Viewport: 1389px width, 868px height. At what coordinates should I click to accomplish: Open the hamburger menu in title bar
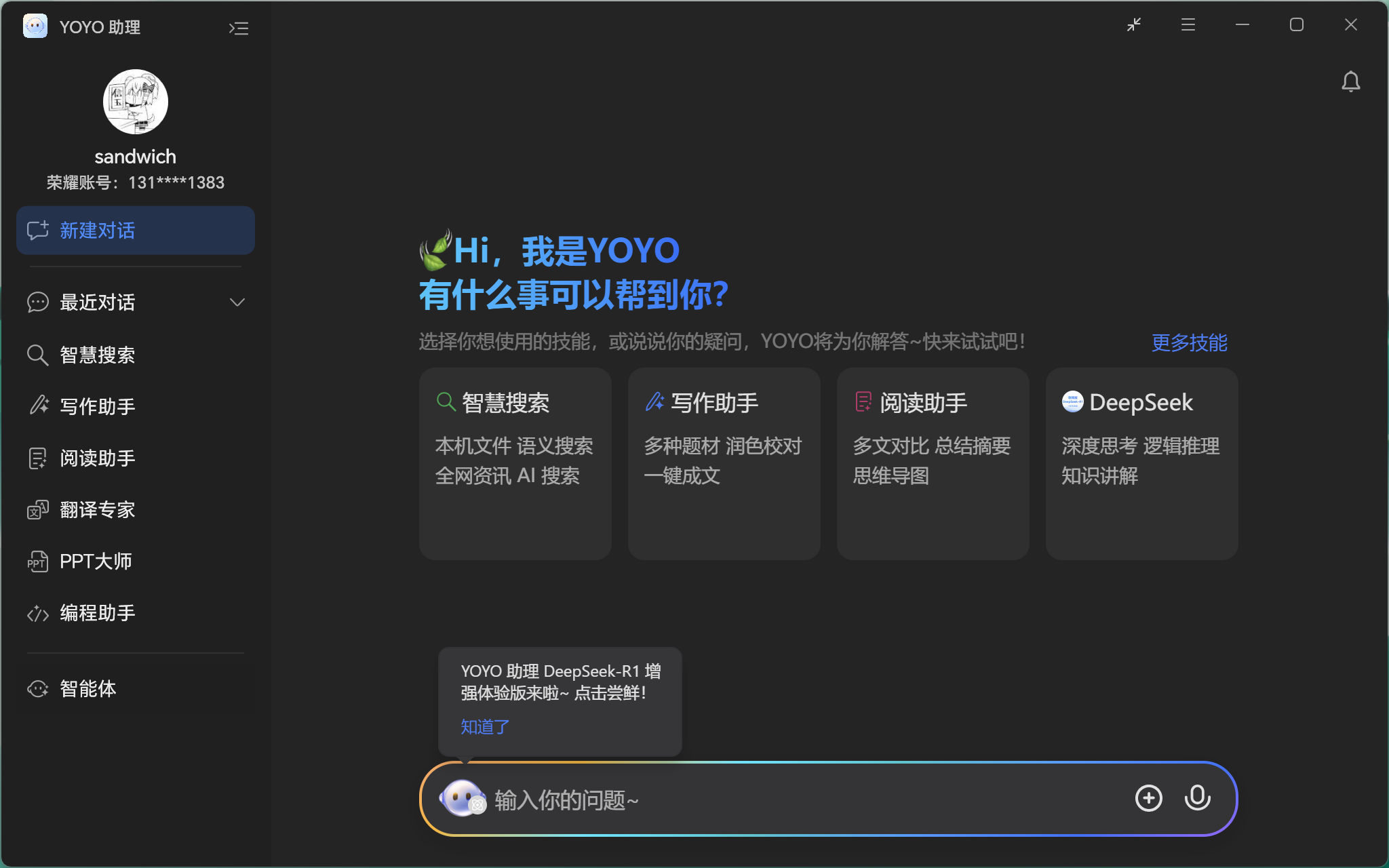1188,25
